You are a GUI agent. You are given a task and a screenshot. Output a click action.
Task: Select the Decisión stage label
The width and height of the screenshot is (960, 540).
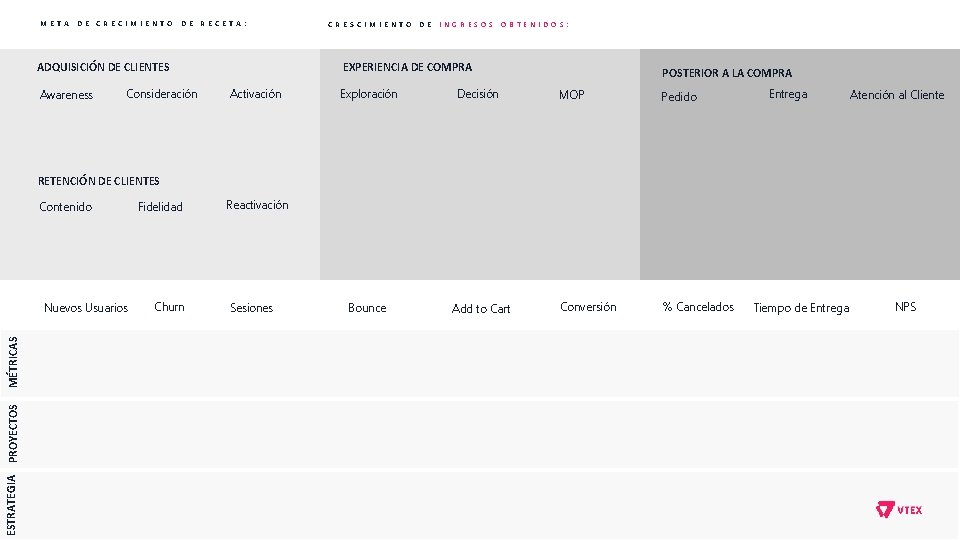pos(478,94)
